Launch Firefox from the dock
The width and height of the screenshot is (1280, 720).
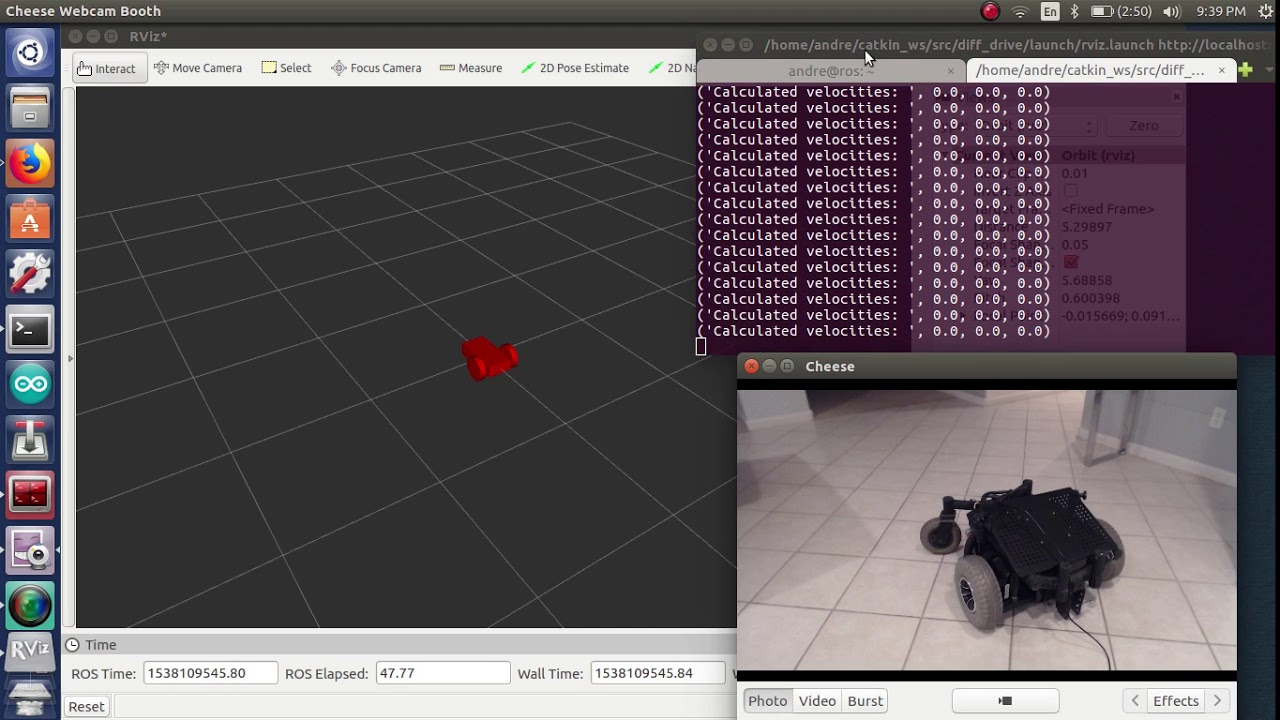point(30,163)
